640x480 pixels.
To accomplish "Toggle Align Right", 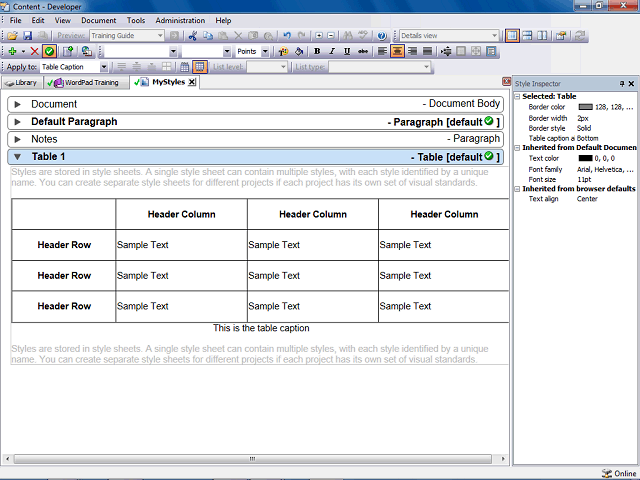I will click(413, 51).
